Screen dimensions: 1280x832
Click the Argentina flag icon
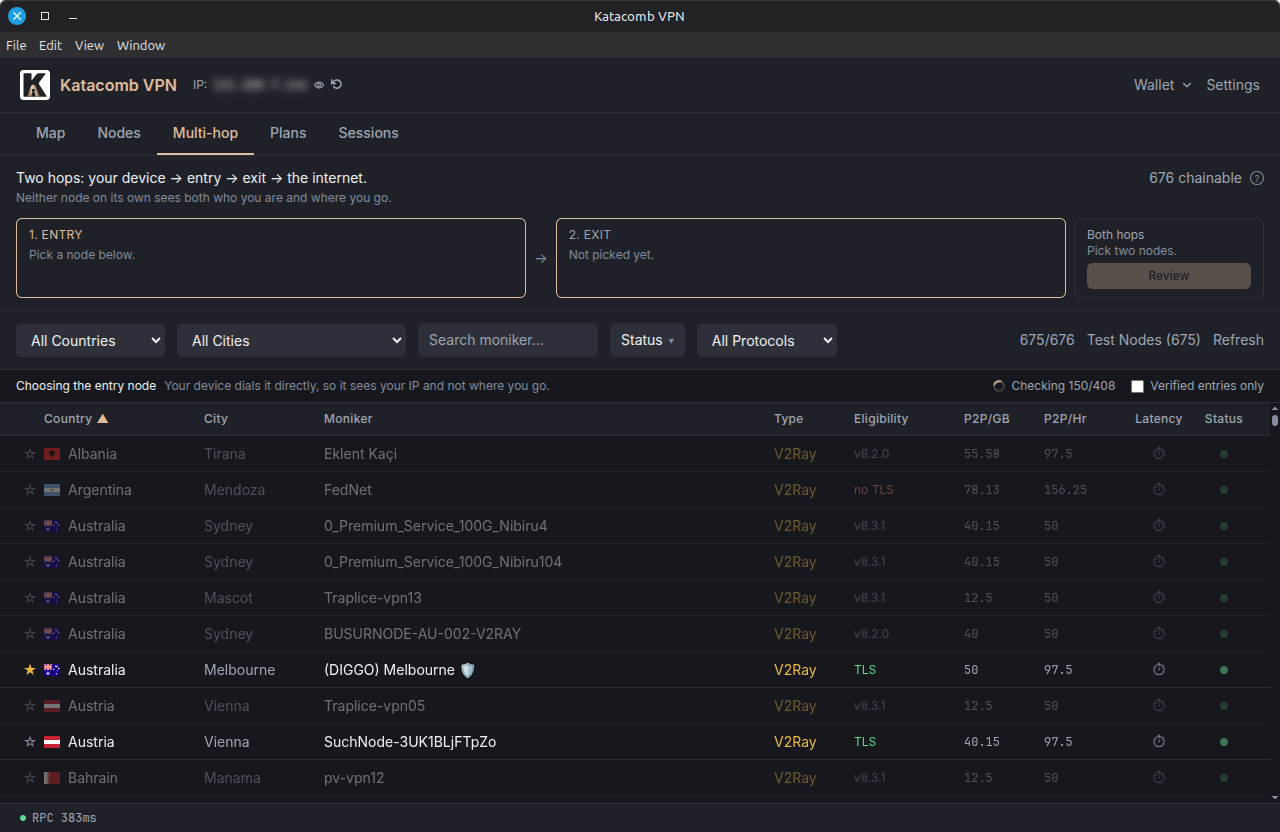[52, 490]
